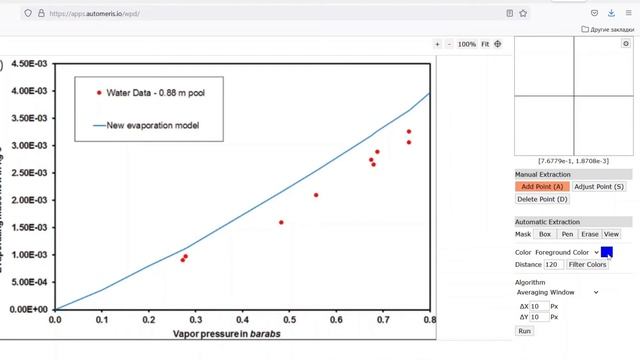Click the Manual Extraction section header
This screenshot has height=360, width=640.
(x=573, y=174)
